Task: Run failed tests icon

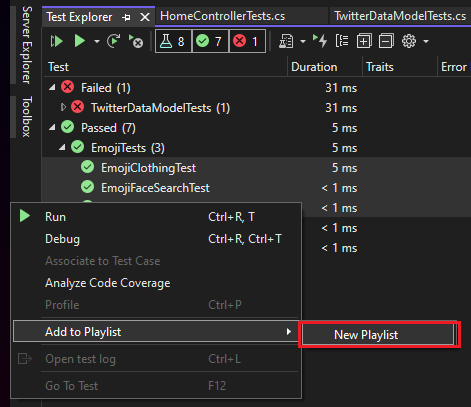Action: pos(136,41)
